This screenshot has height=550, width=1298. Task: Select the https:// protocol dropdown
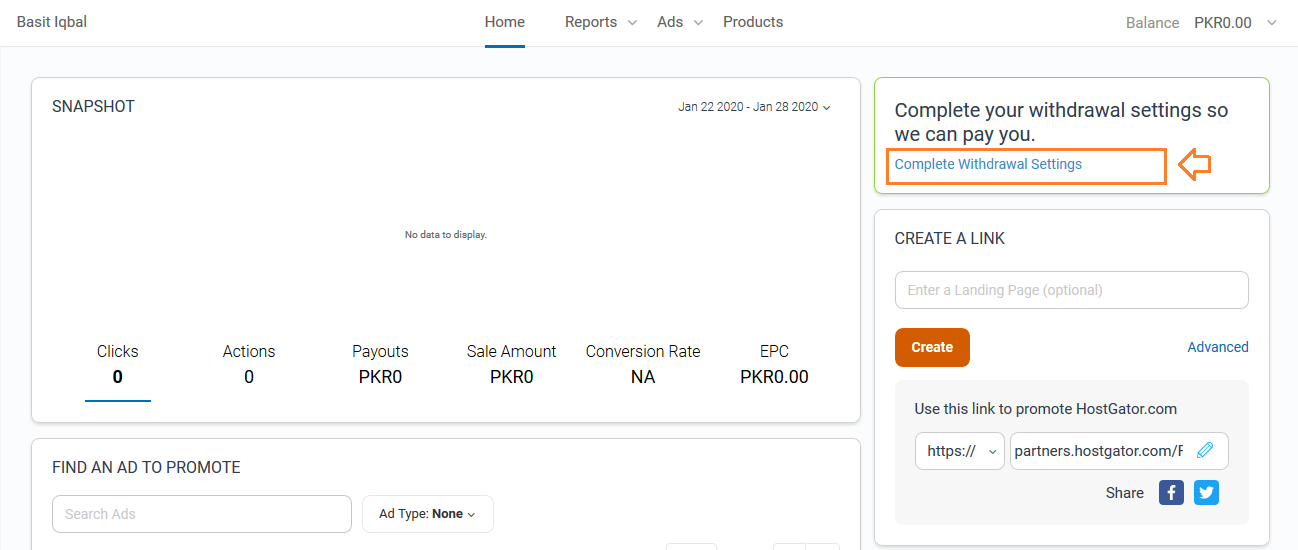tap(960, 451)
